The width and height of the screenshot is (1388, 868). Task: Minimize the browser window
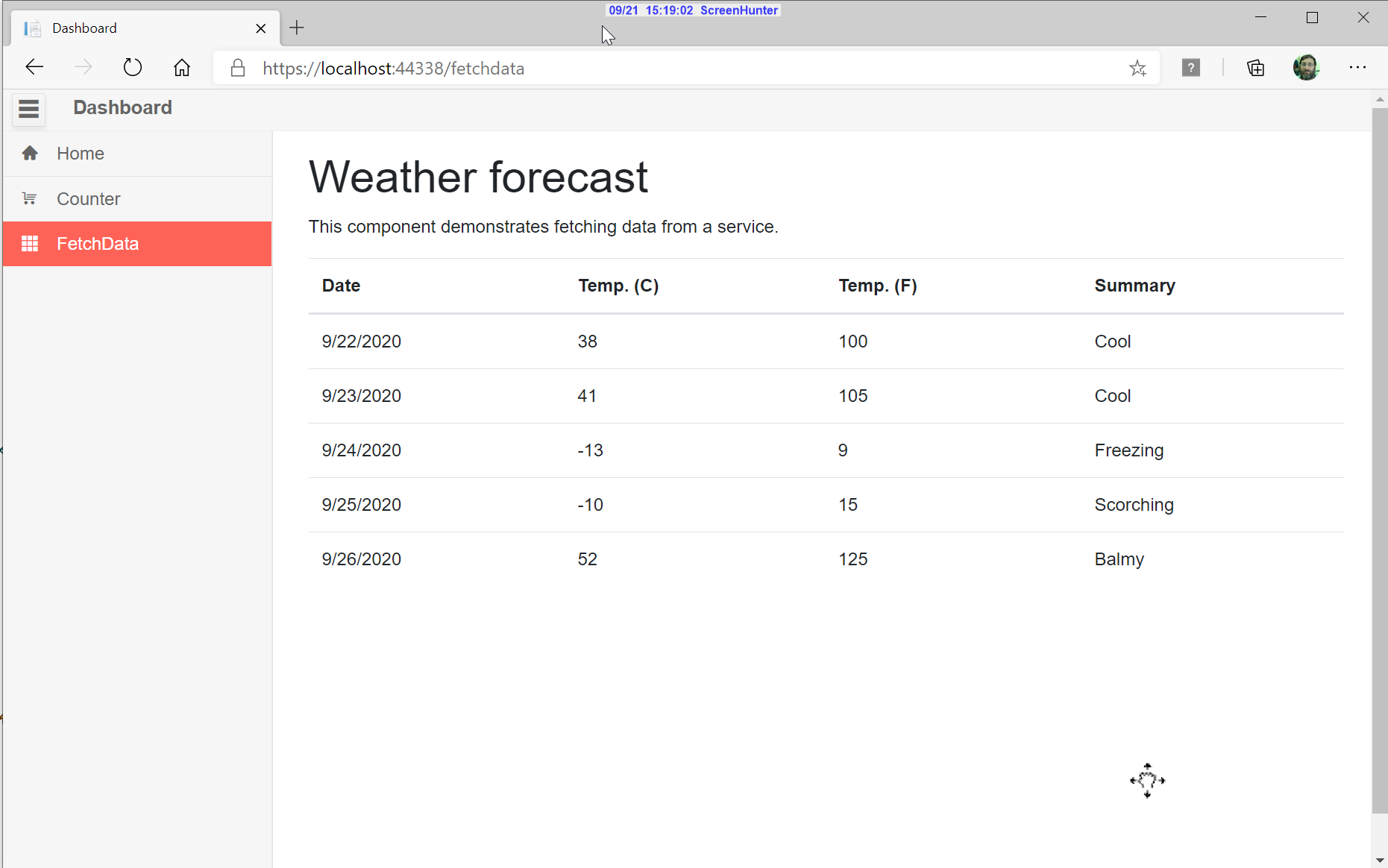click(x=1261, y=17)
